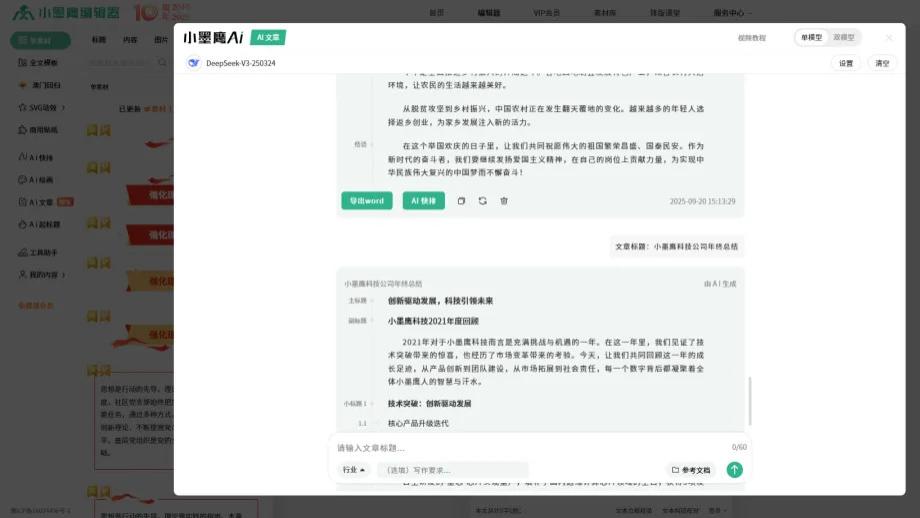Viewport: 920px width, 518px height.
Task: Click the green send arrow button
Action: pos(735,469)
